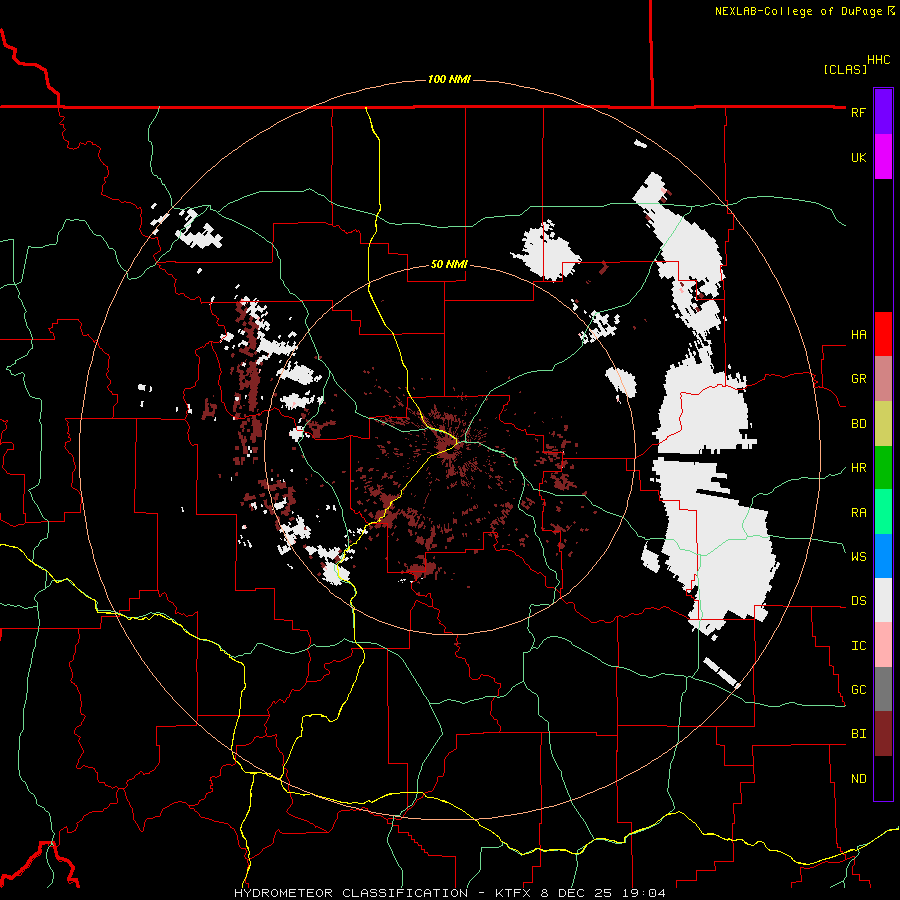Click the GC gray legend color block
900x900 pixels.
click(883, 689)
